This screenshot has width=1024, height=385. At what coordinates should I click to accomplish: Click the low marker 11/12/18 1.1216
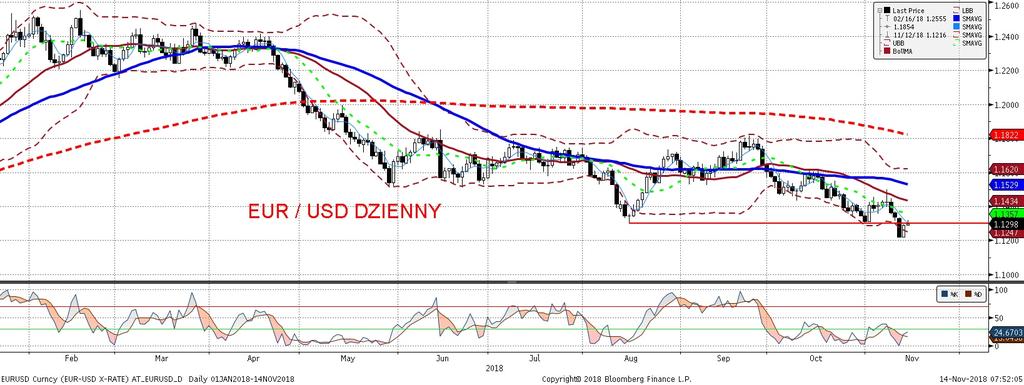916,35
